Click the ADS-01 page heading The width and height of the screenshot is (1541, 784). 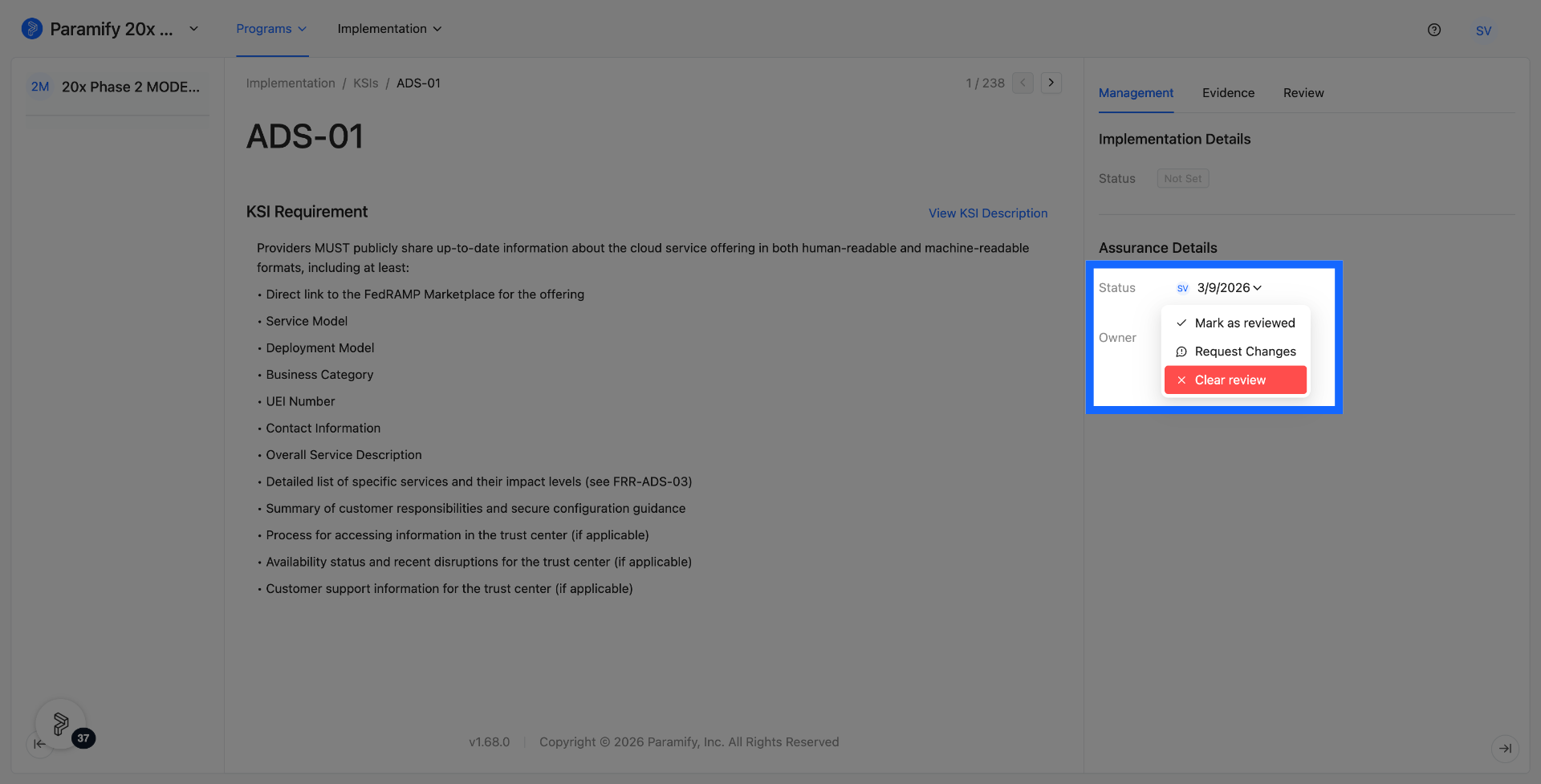point(305,136)
